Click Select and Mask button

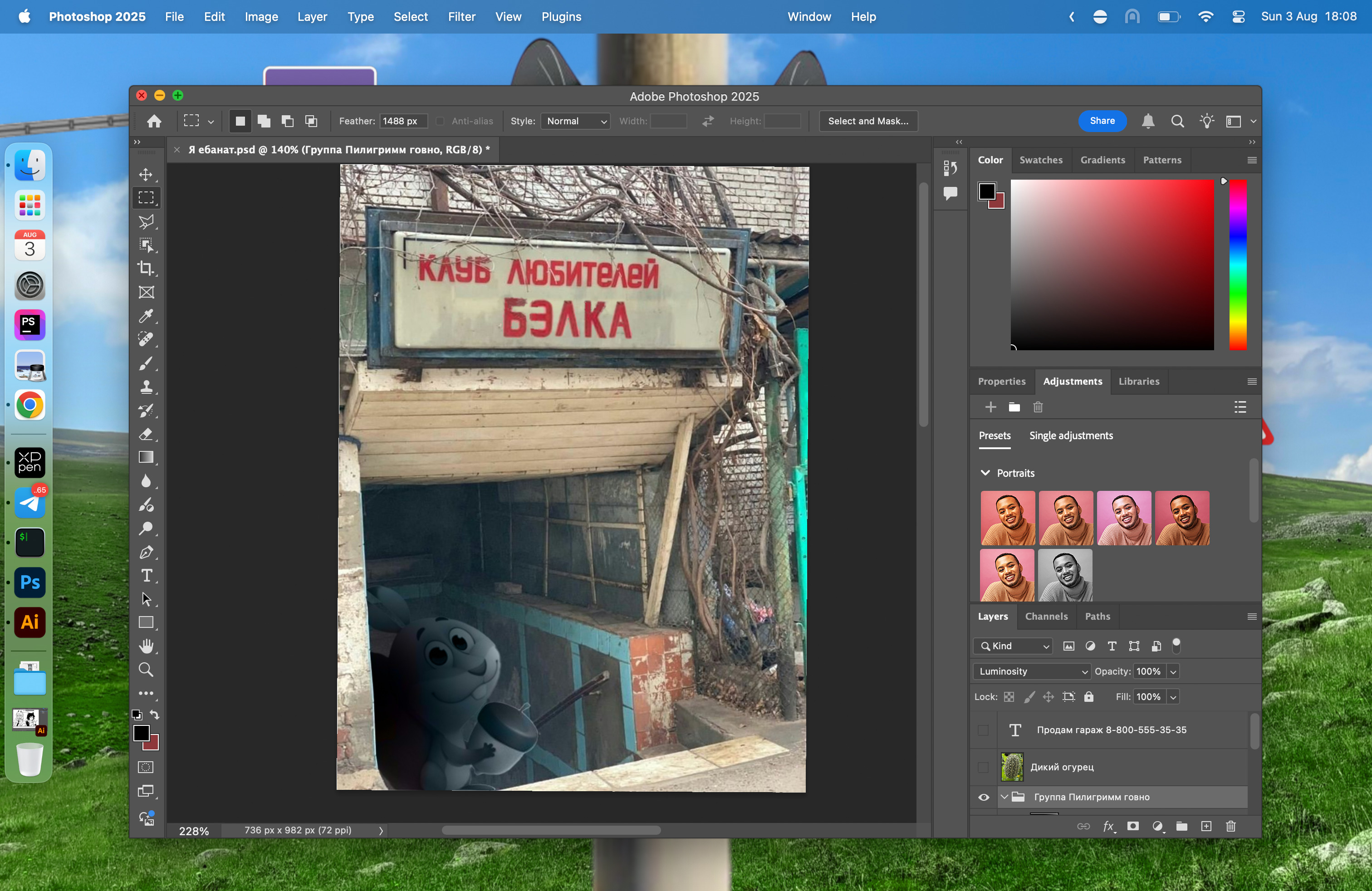868,121
